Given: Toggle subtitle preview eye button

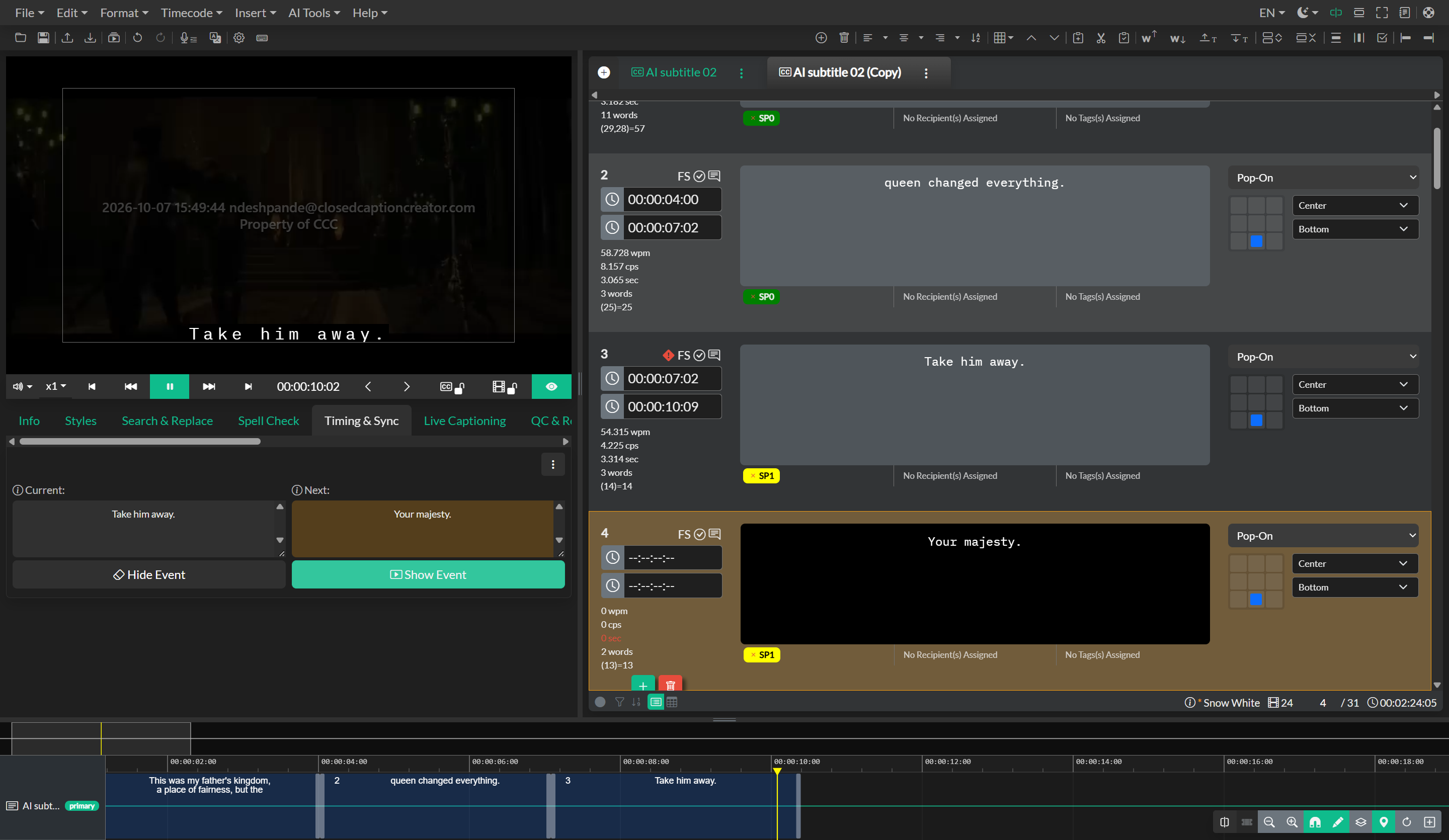Looking at the screenshot, I should 551,386.
